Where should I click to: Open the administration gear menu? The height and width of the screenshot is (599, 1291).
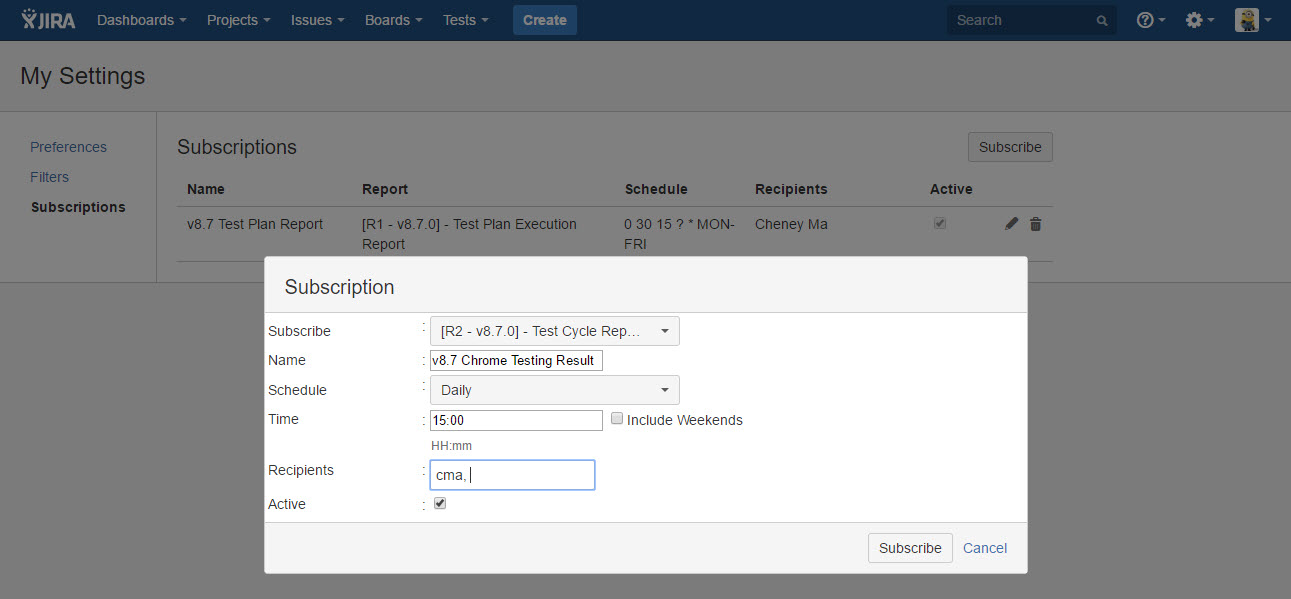[1198, 20]
